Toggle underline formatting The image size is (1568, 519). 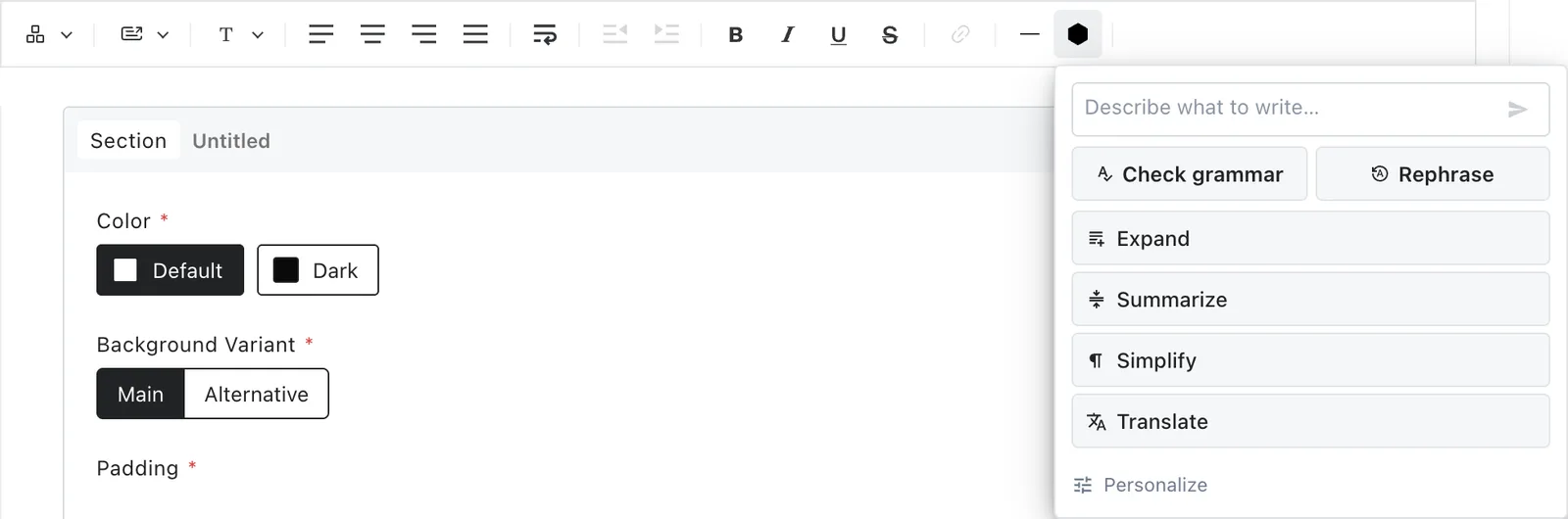coord(839,35)
